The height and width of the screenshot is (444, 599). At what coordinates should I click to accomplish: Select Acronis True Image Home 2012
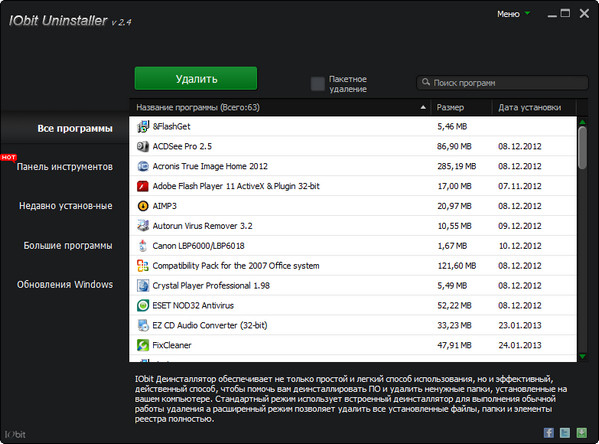click(x=210, y=166)
